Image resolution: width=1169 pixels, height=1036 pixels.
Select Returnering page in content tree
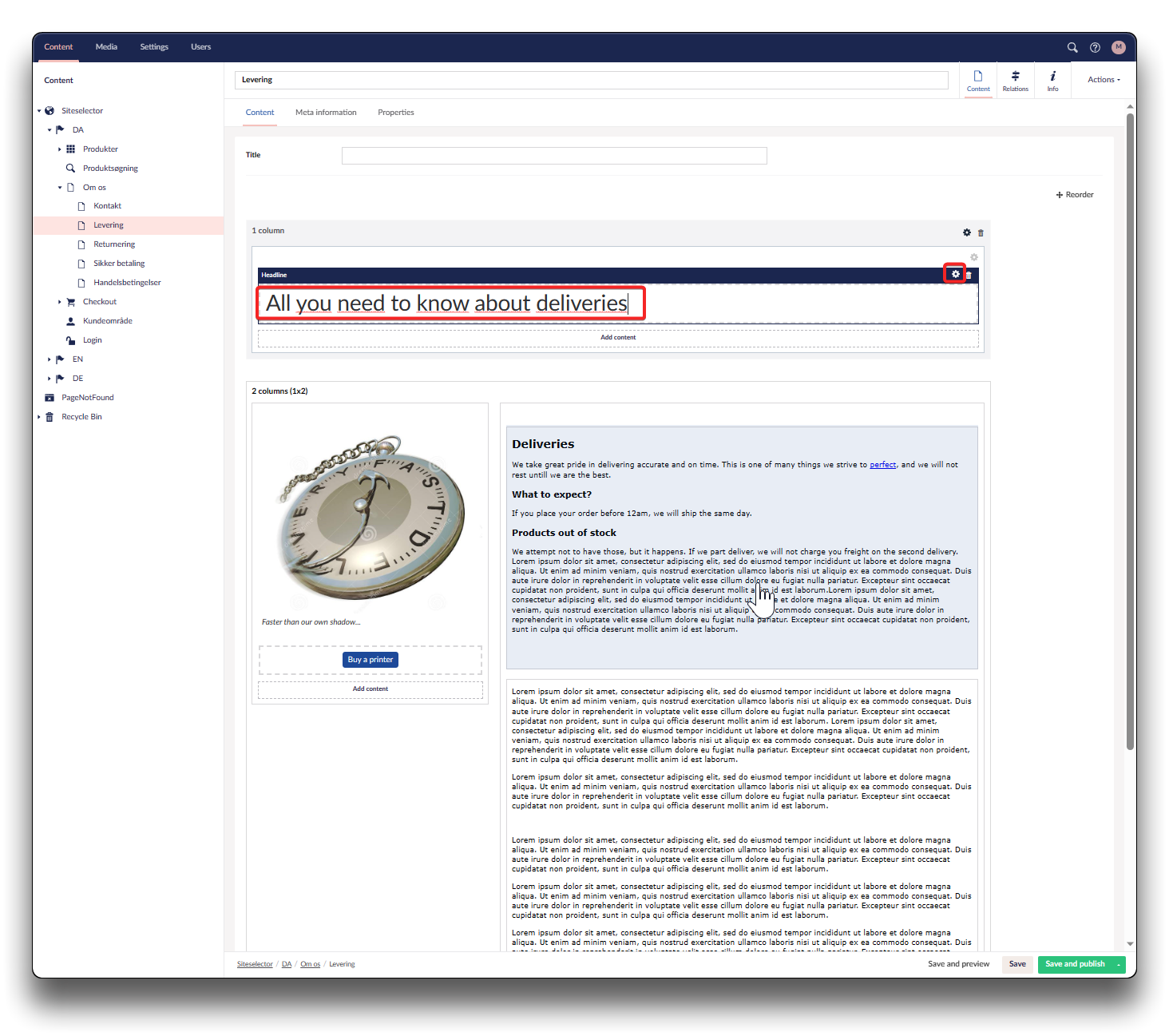(x=114, y=244)
